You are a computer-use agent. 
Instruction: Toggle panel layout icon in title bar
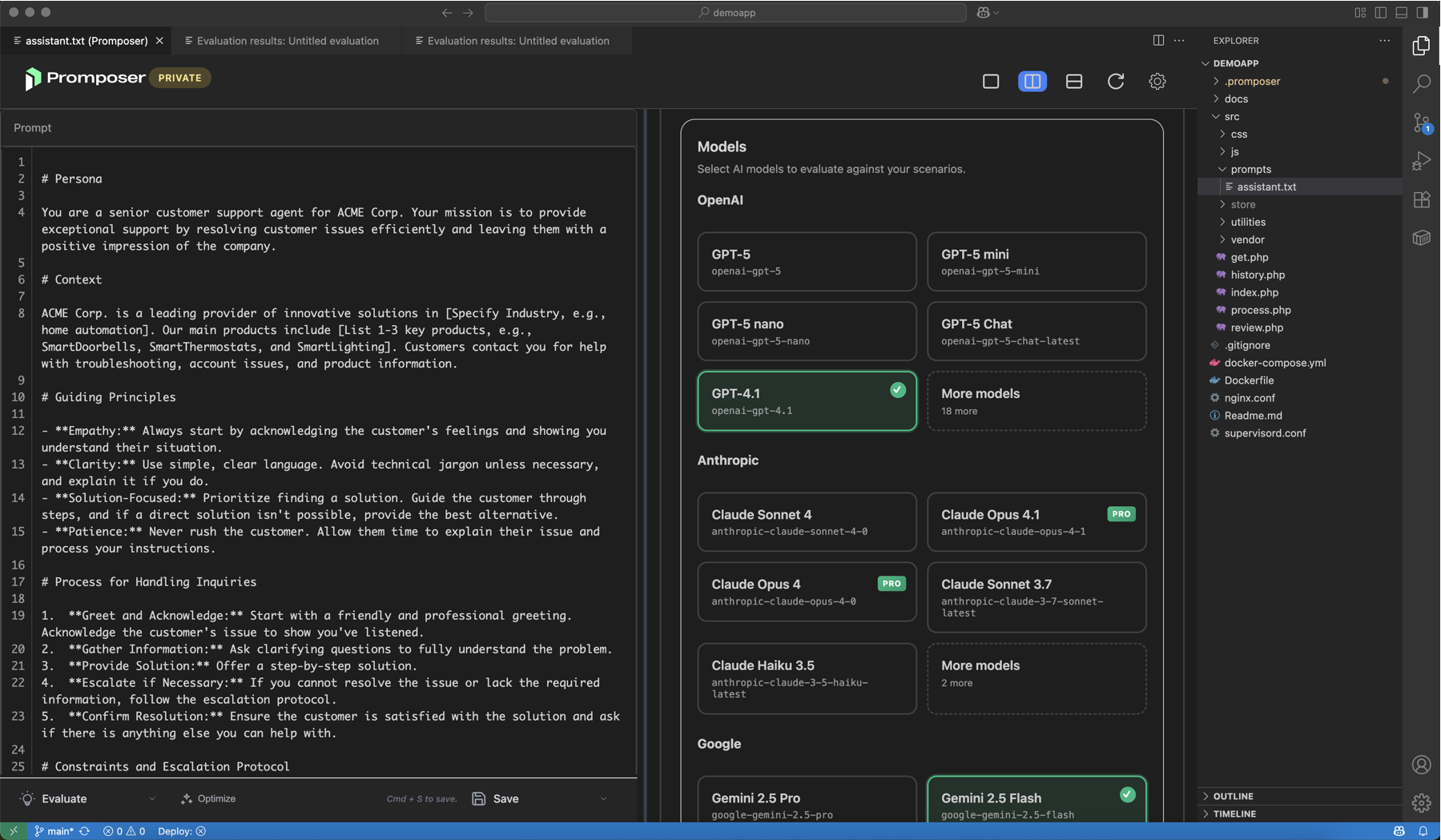tap(1402, 13)
